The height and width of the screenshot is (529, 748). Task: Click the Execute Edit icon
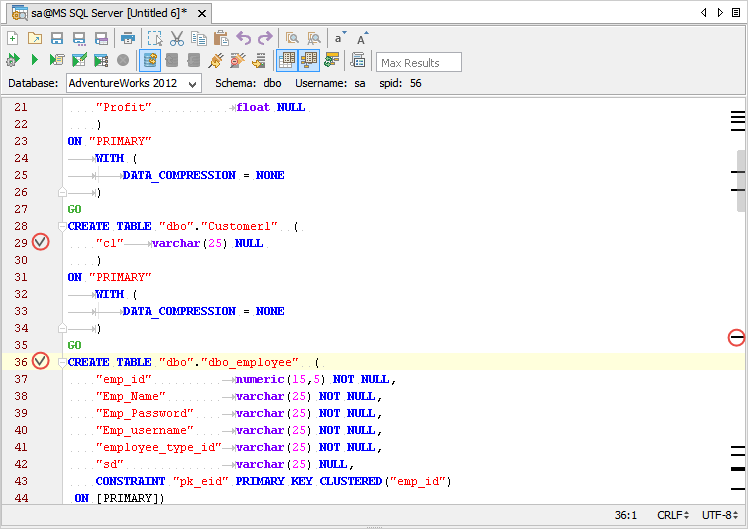click(x=79, y=60)
